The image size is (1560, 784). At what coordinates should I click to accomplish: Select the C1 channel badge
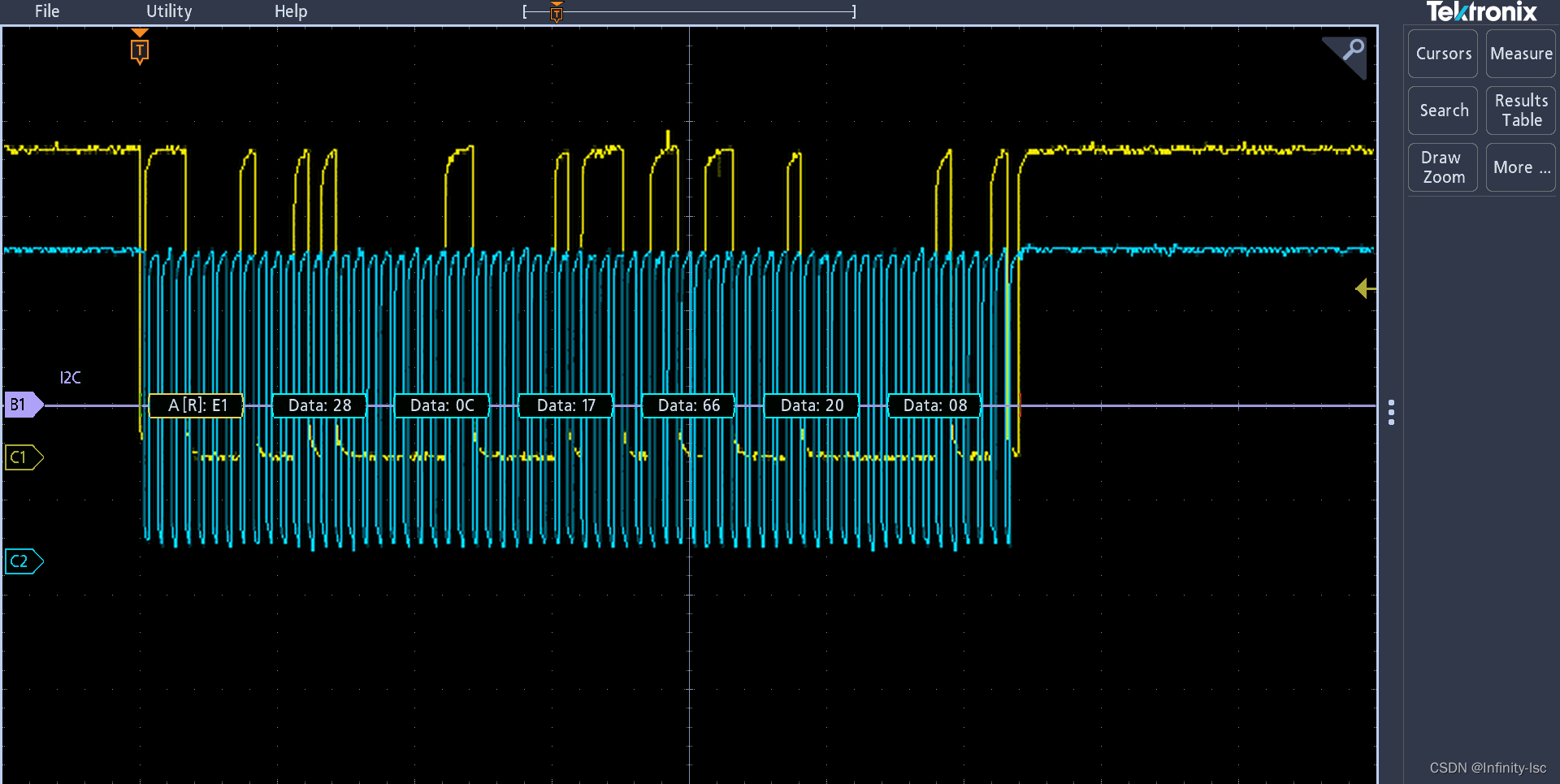(23, 457)
